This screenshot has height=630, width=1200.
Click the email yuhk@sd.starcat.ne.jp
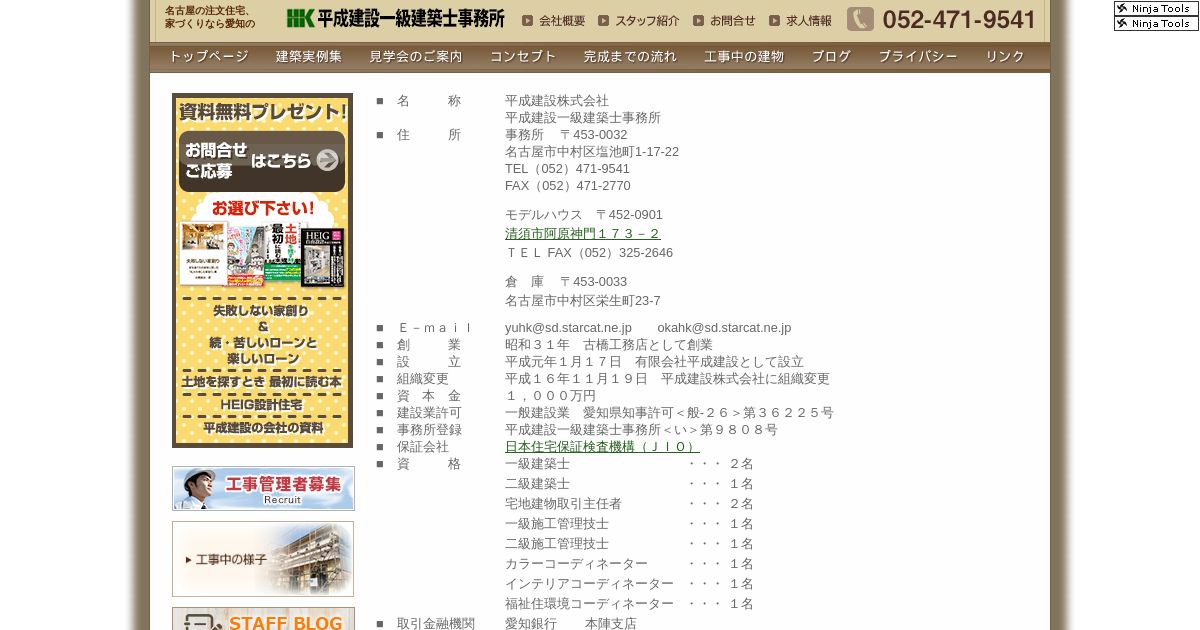point(568,328)
